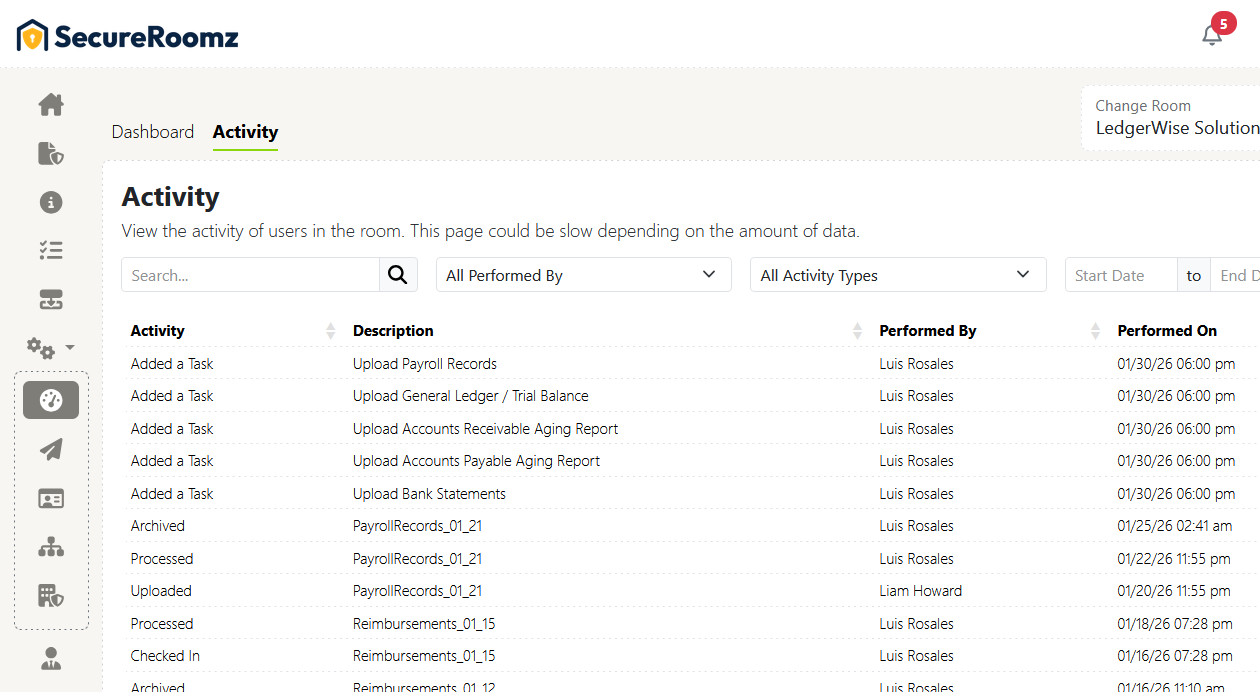The image size is (1260, 692).
Task: Expand the All Activity Types dropdown
Action: tap(897, 274)
